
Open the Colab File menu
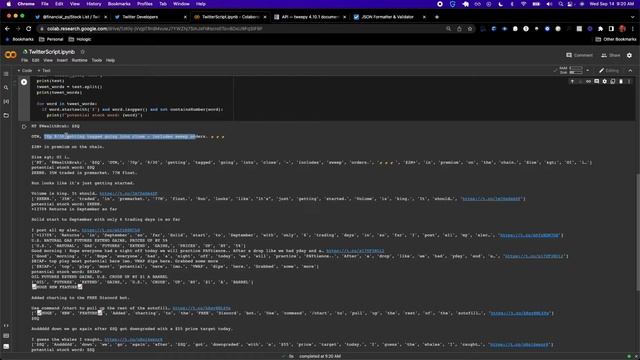click(x=24, y=60)
